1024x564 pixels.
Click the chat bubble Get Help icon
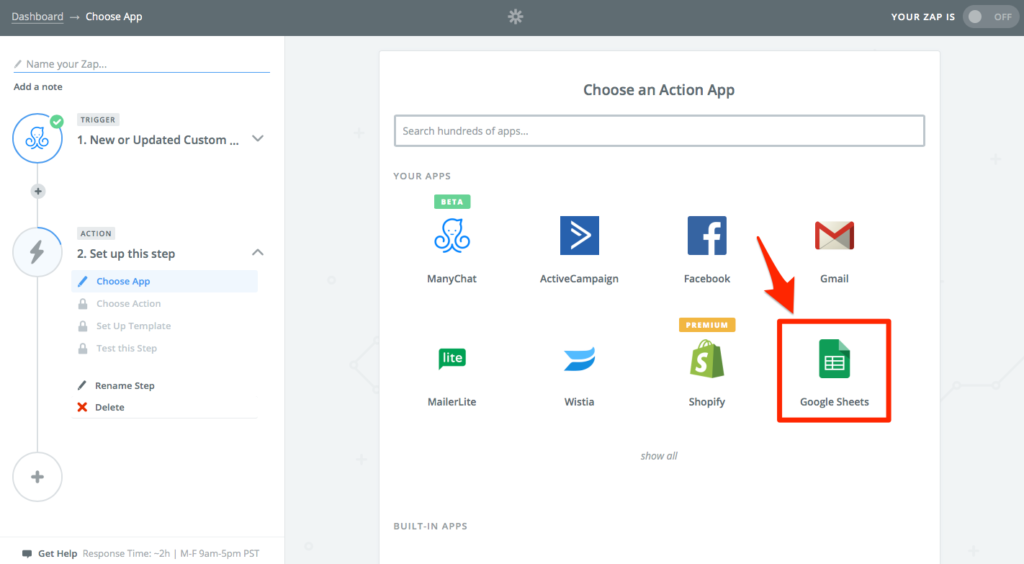tap(27, 554)
